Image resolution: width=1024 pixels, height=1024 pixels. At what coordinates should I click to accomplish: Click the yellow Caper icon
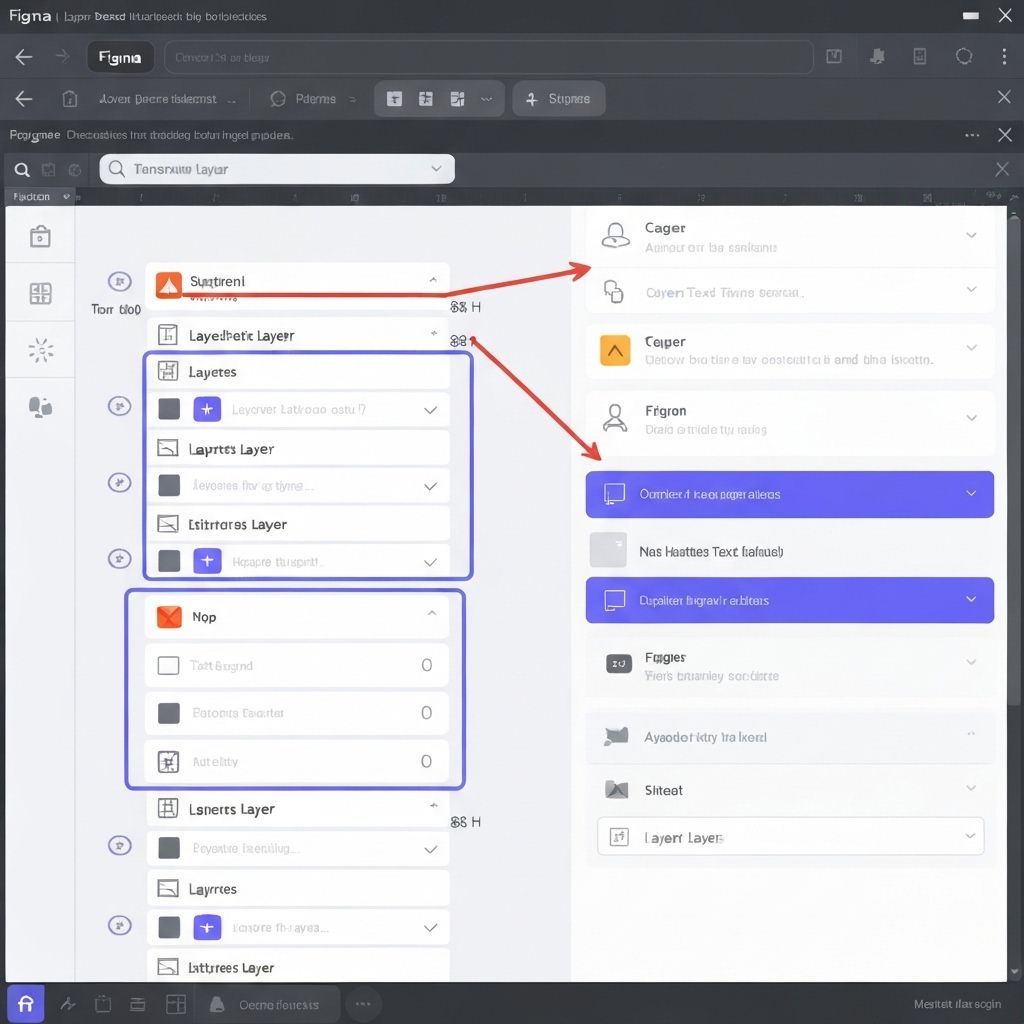pyautogui.click(x=614, y=350)
